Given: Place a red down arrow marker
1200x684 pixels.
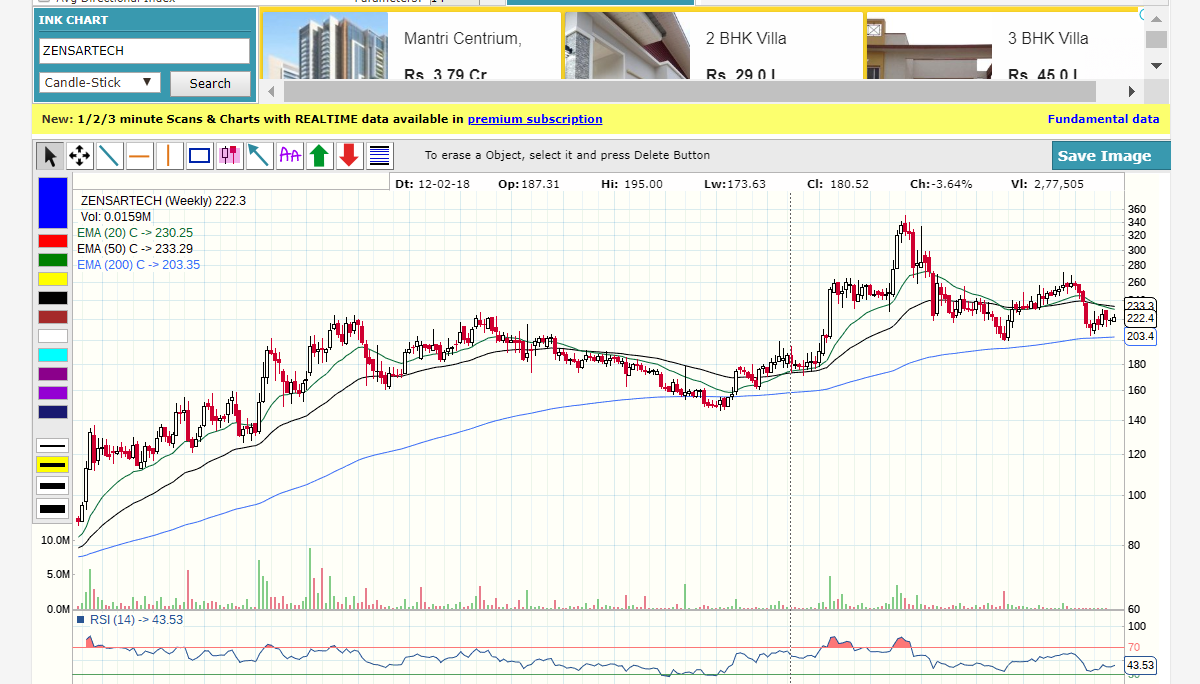Looking at the screenshot, I should coord(349,156).
